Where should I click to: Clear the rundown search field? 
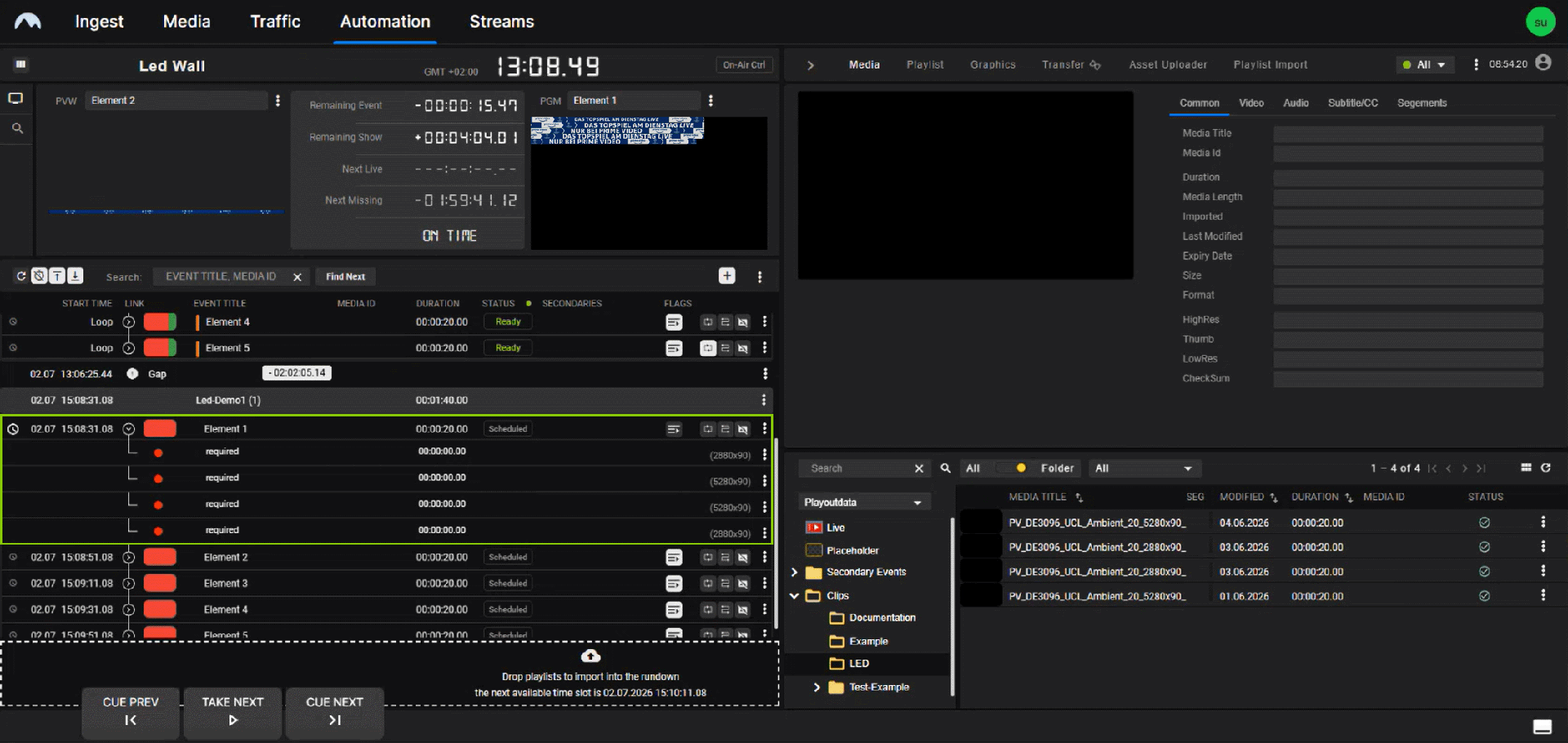point(297,277)
